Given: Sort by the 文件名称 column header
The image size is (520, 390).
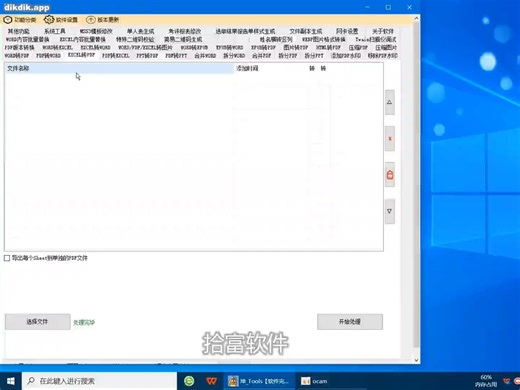Looking at the screenshot, I should [120, 68].
